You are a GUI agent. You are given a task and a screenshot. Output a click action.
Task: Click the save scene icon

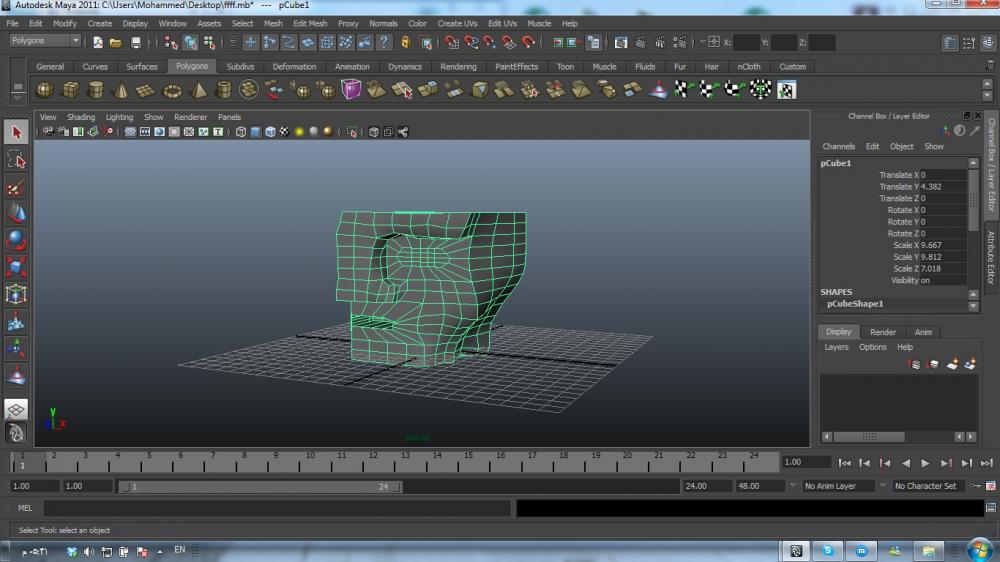(x=136, y=43)
